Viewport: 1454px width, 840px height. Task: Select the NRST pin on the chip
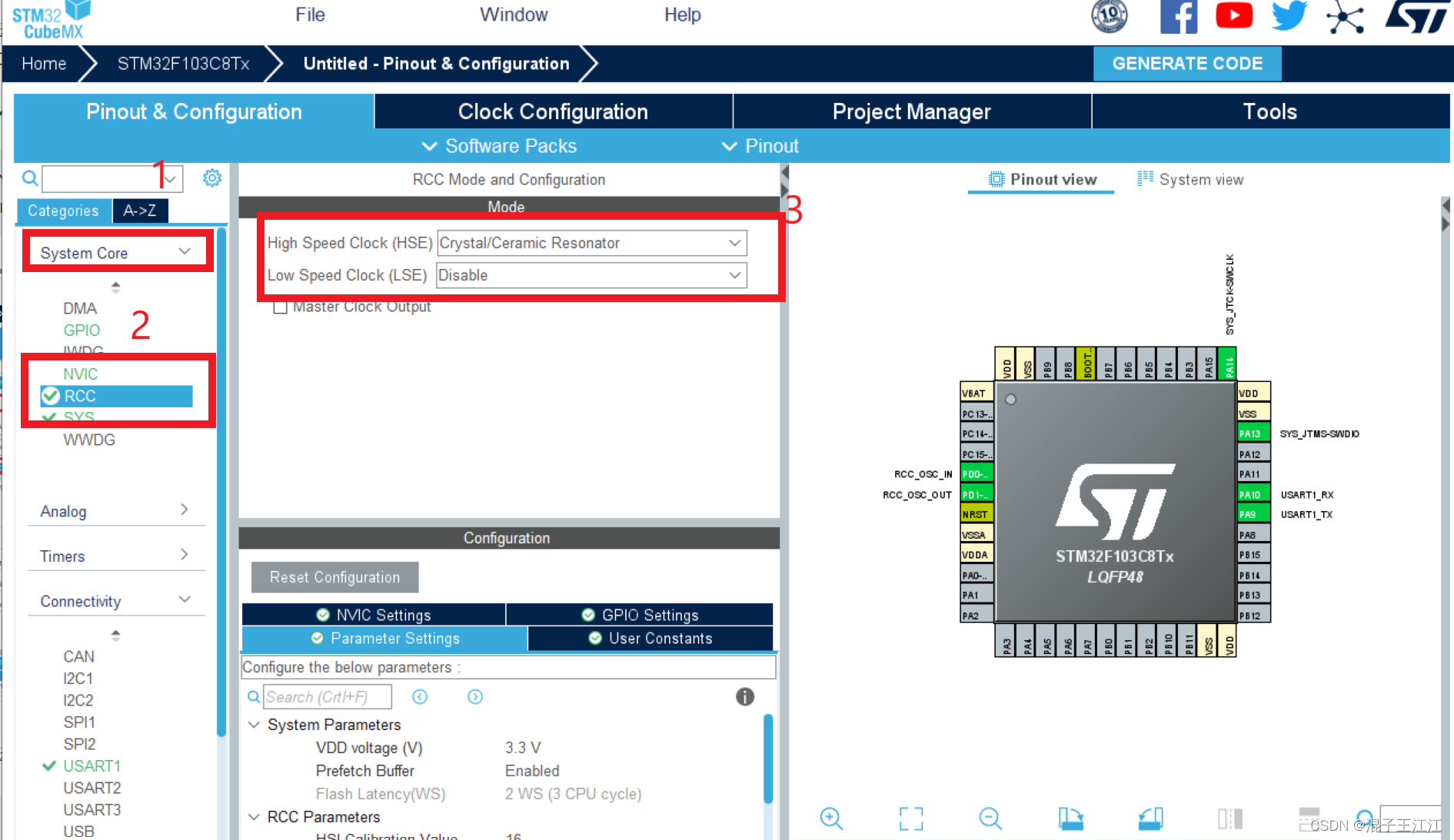[x=977, y=514]
